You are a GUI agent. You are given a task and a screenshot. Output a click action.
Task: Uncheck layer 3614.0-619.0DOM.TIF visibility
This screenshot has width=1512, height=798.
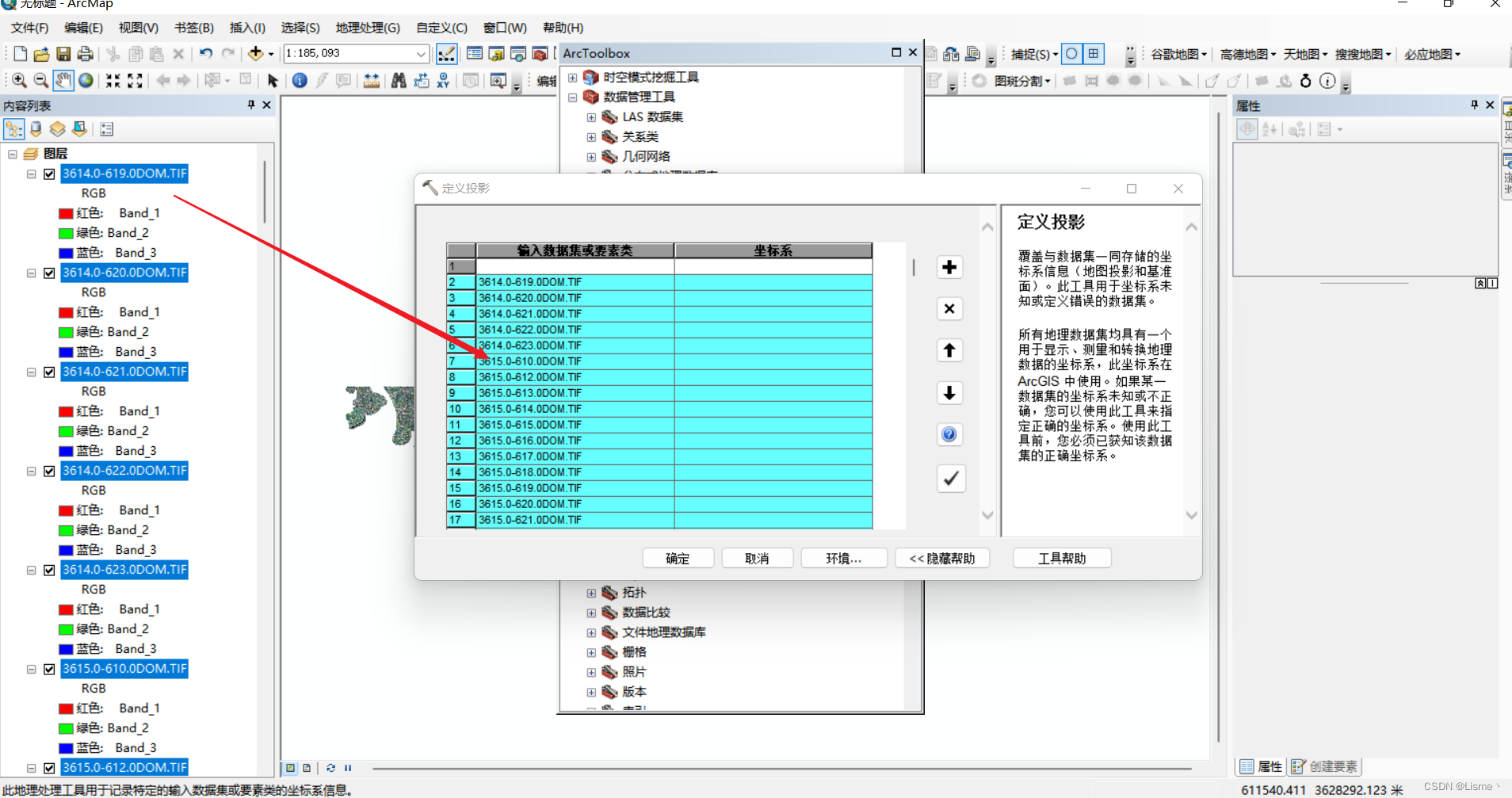coord(49,174)
